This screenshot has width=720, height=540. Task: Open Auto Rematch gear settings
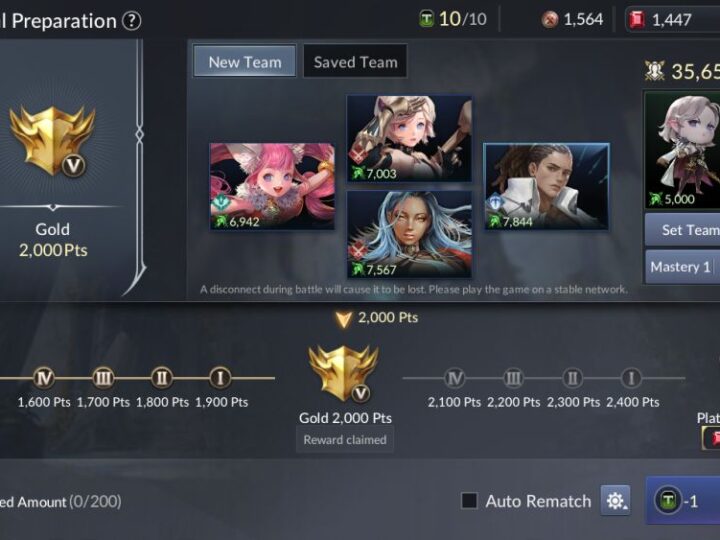coord(615,501)
